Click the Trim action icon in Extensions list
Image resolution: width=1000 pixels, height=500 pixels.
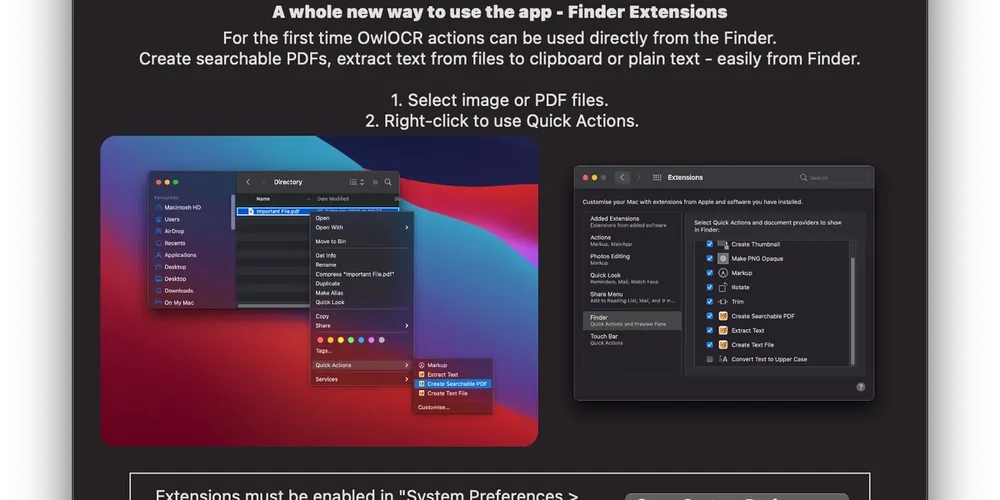click(723, 302)
